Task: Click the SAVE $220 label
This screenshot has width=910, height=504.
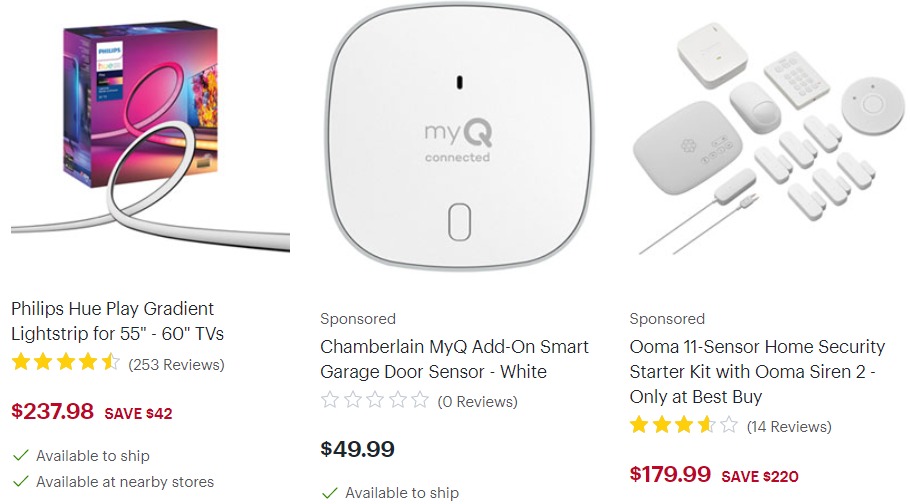Action: 760,477
